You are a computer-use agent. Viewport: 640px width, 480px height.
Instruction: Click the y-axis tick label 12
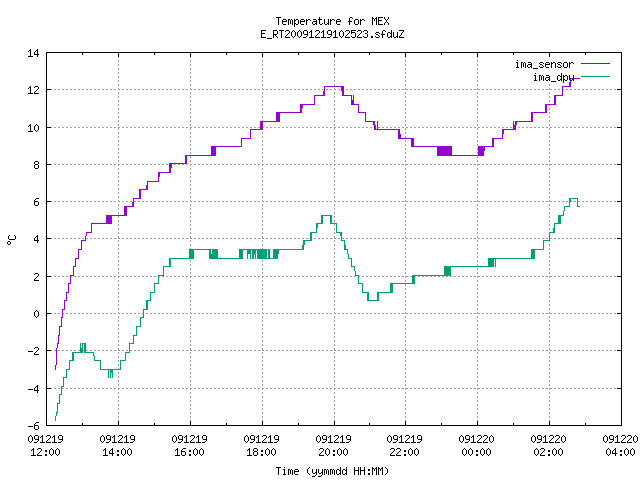coord(33,90)
